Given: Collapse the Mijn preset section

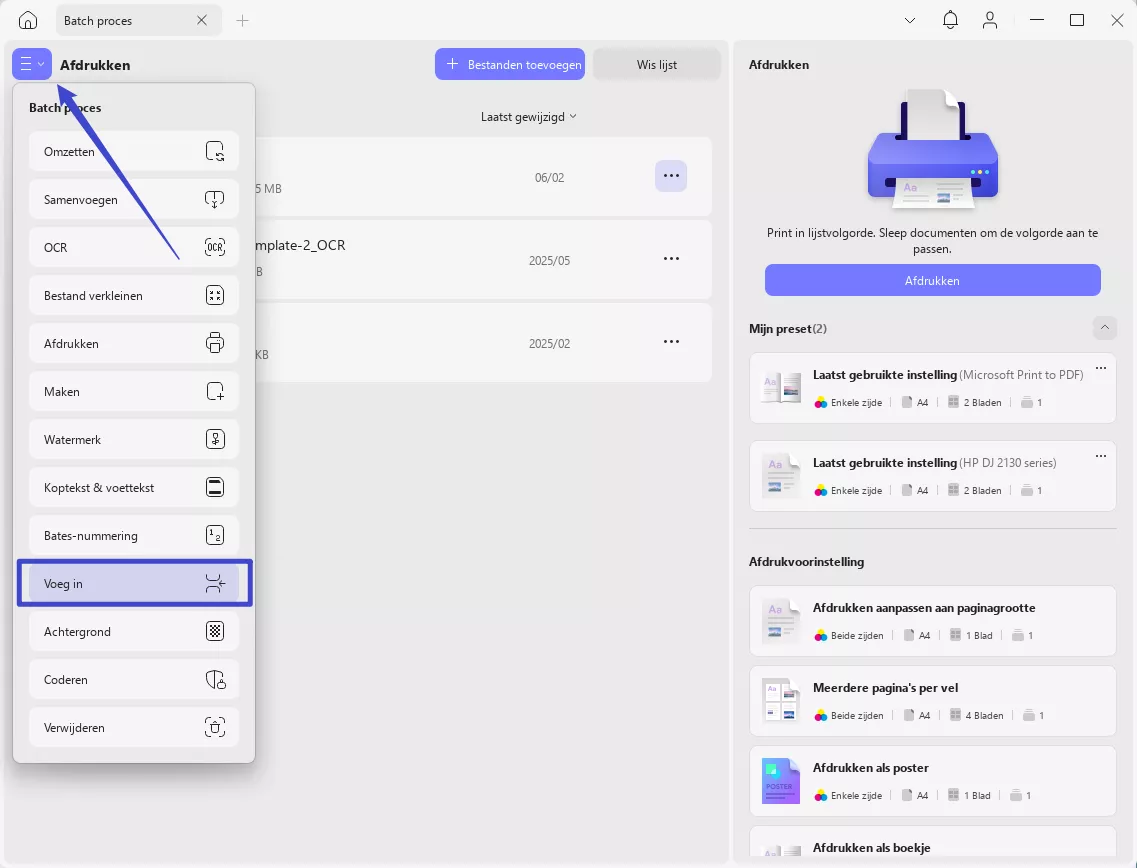Looking at the screenshot, I should click(1104, 328).
